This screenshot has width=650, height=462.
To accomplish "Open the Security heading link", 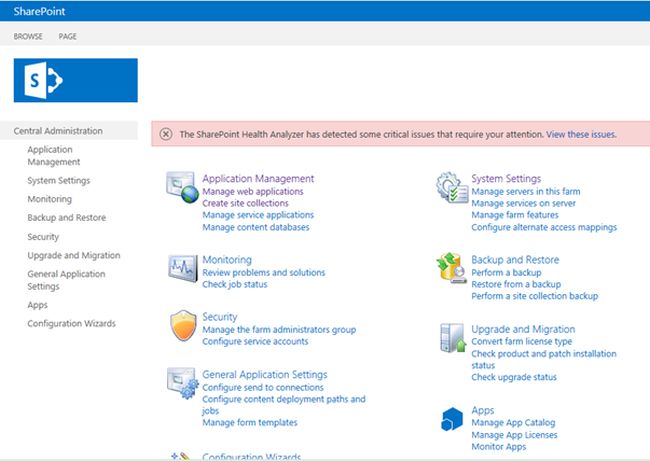I will tap(220, 317).
